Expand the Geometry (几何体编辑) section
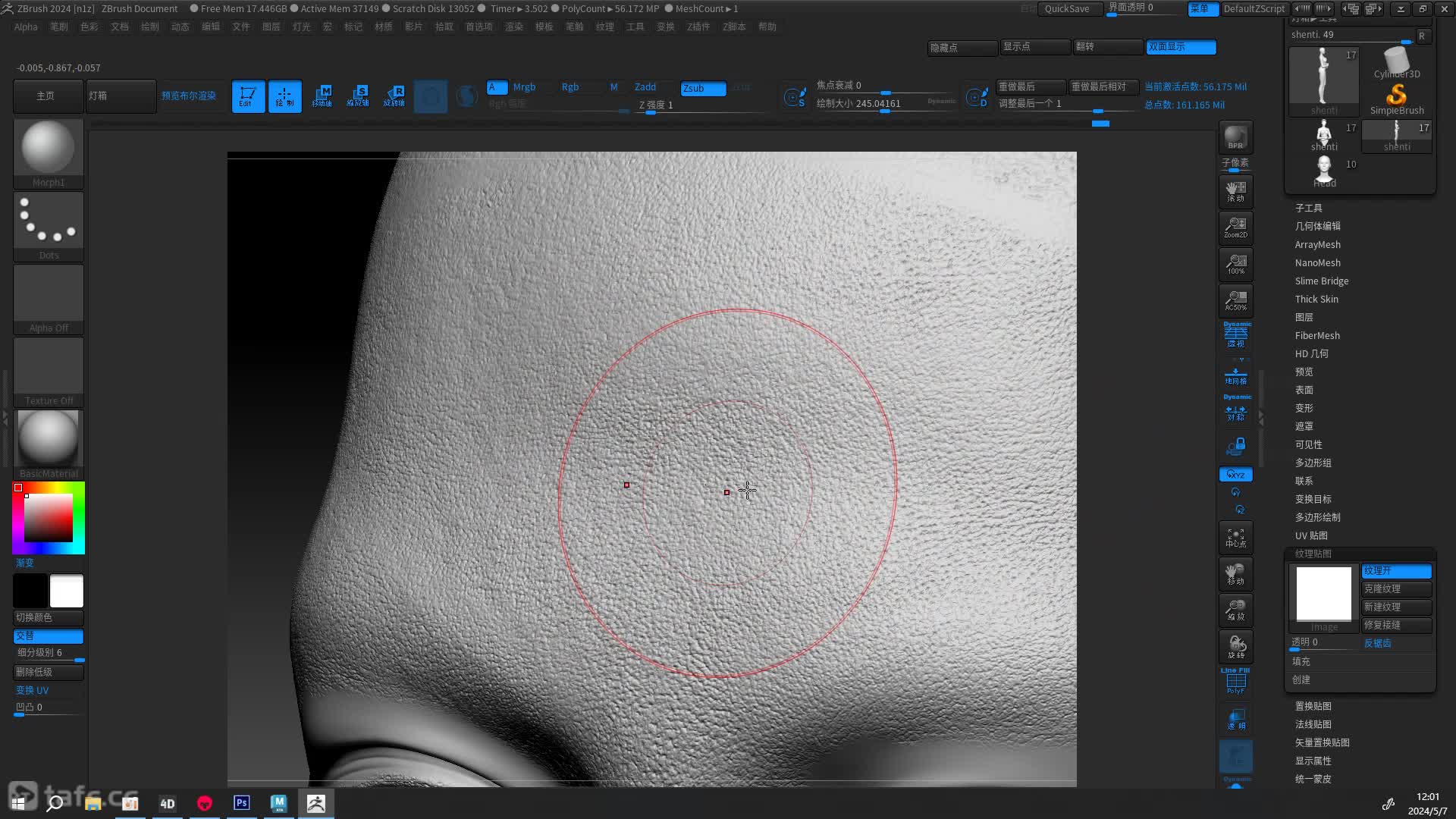The width and height of the screenshot is (1456, 819). [x=1317, y=226]
